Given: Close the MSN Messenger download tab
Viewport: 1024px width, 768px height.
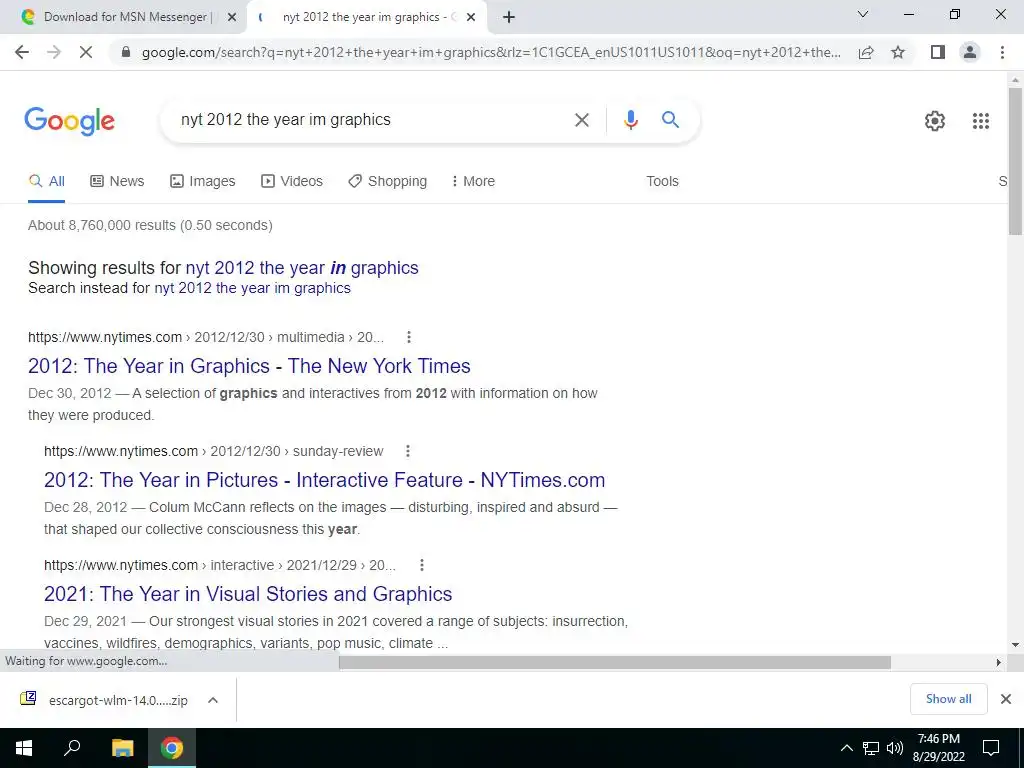Looking at the screenshot, I should tap(231, 17).
